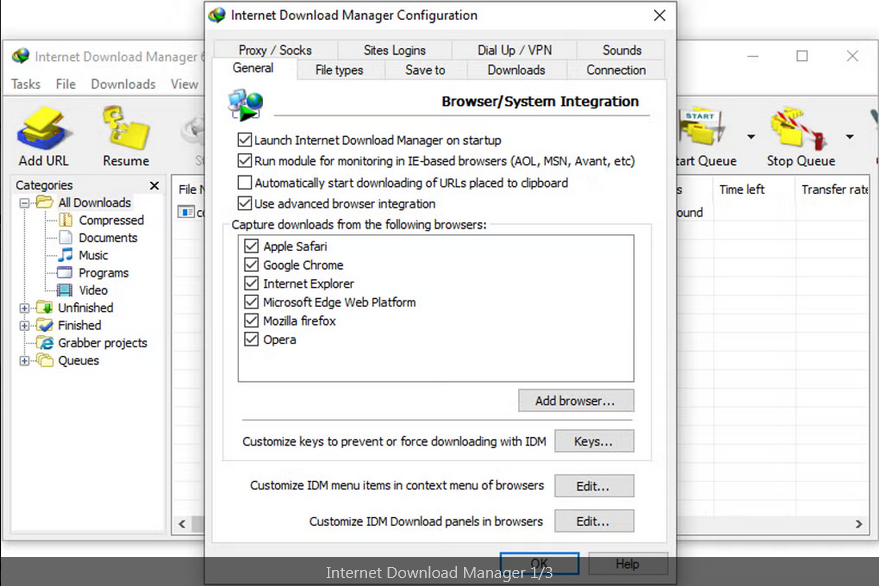Image resolution: width=879 pixels, height=586 pixels.
Task: Click the Add browser... button
Action: pos(576,400)
